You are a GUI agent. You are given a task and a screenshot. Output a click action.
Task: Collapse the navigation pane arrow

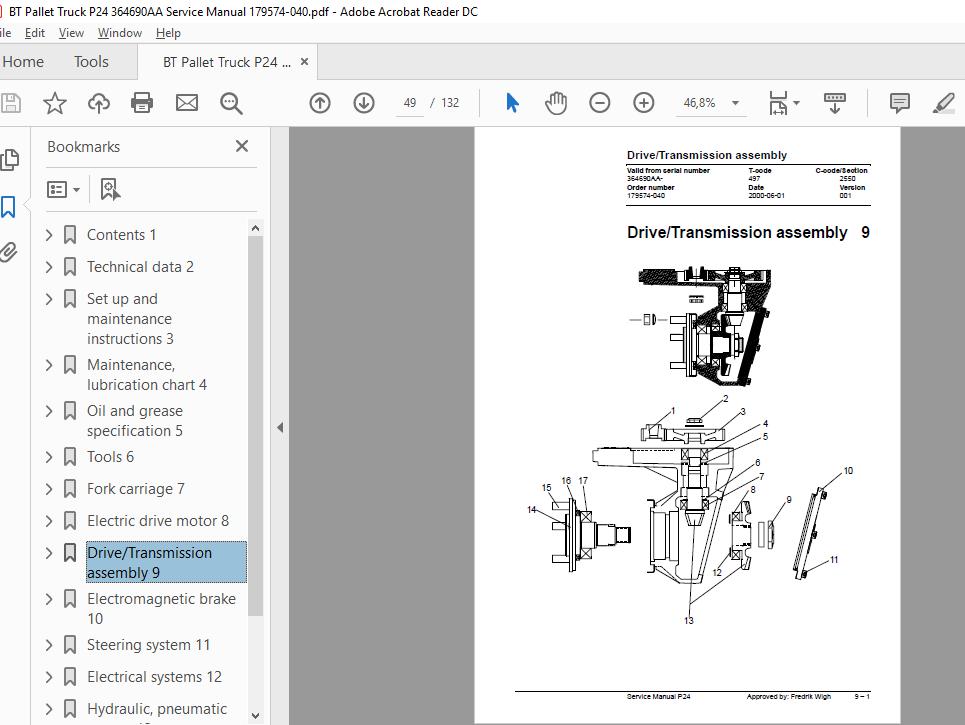[x=280, y=427]
